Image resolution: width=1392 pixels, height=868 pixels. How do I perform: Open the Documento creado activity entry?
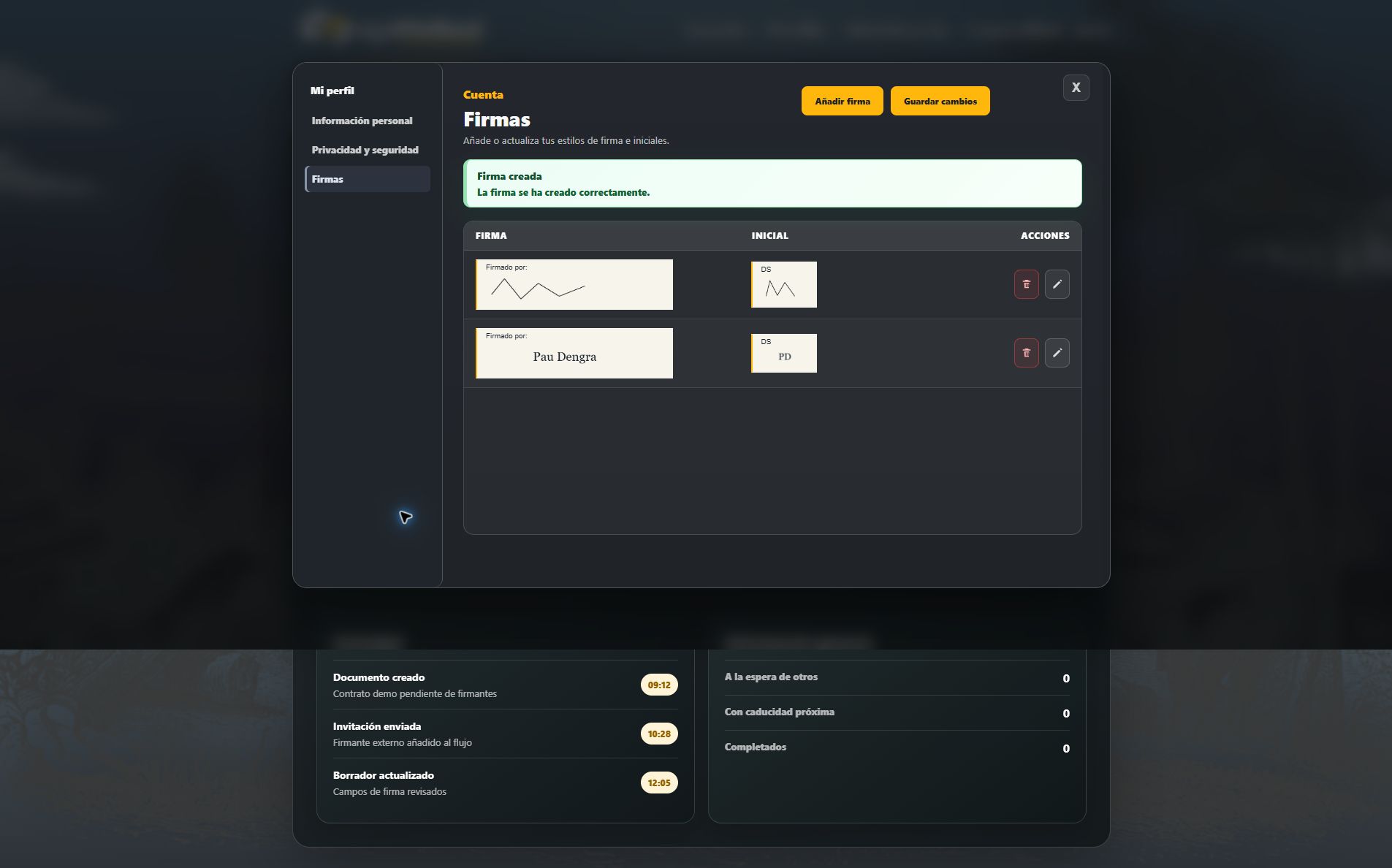tap(505, 685)
